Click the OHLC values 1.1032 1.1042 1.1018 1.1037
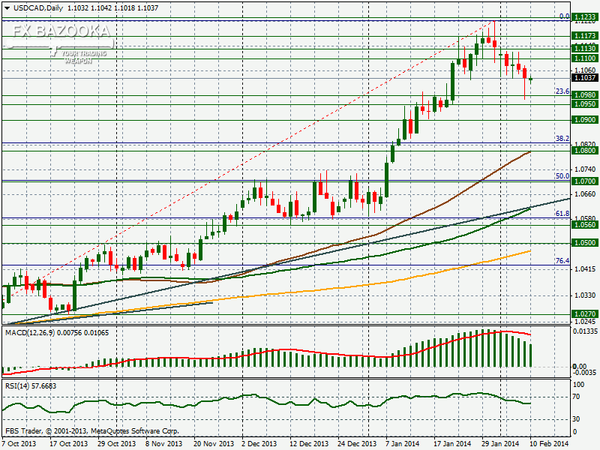The height and width of the screenshot is (450, 600). click(x=113, y=8)
